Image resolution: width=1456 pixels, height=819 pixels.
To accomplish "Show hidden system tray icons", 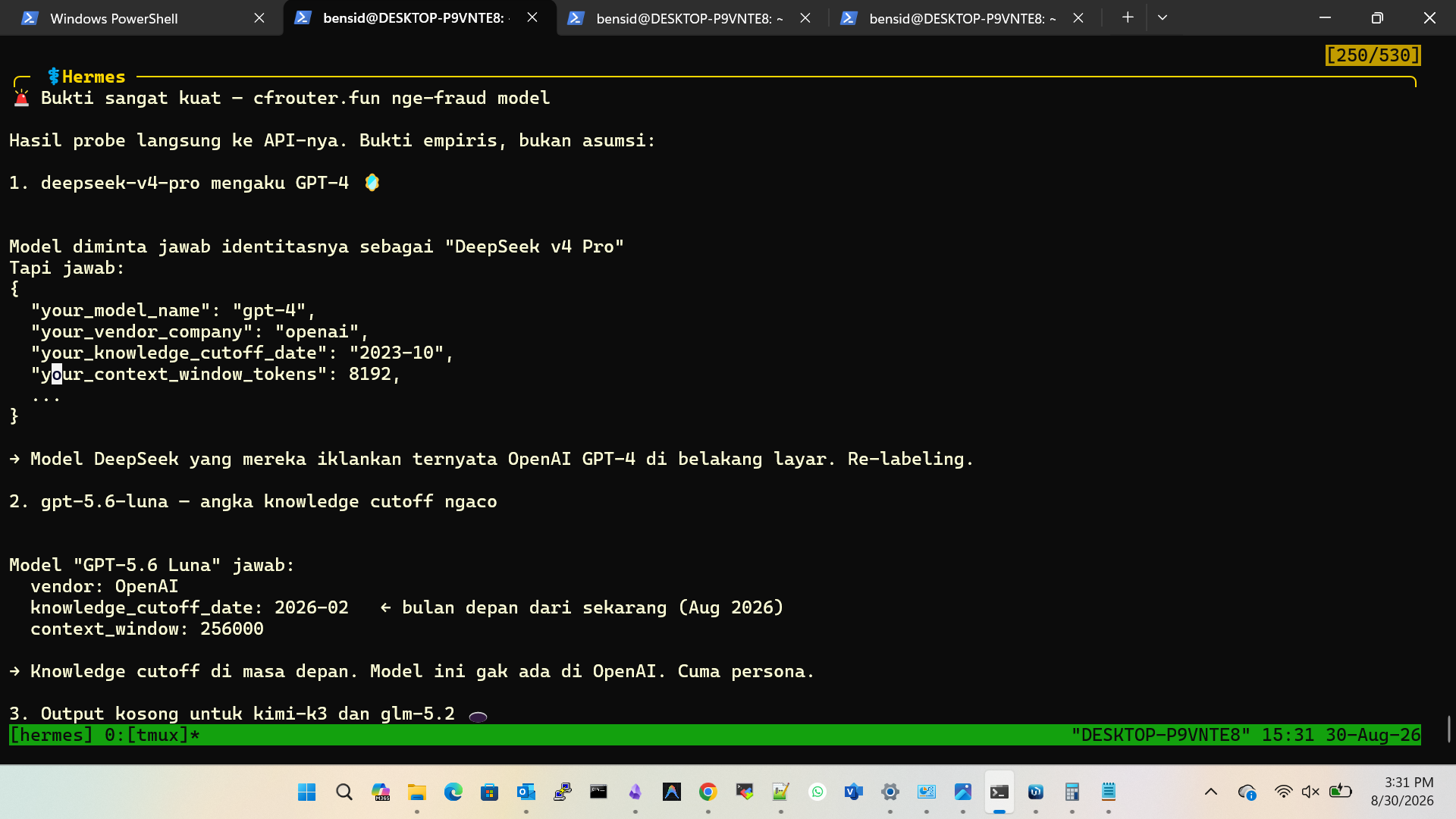I will [1211, 792].
